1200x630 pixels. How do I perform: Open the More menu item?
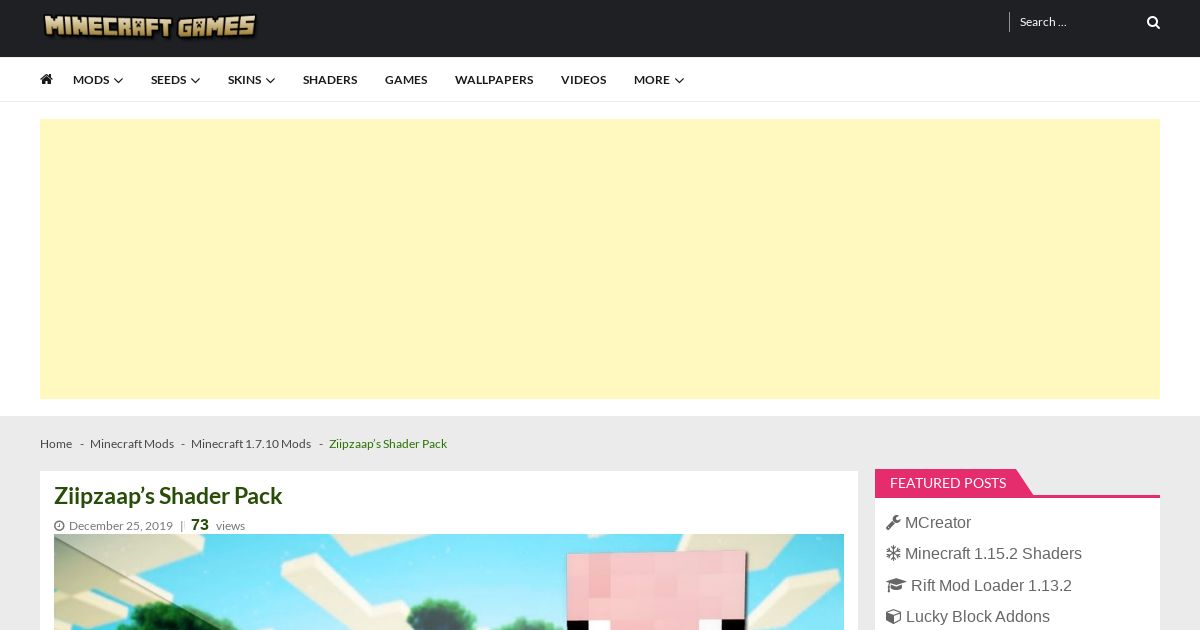point(652,80)
